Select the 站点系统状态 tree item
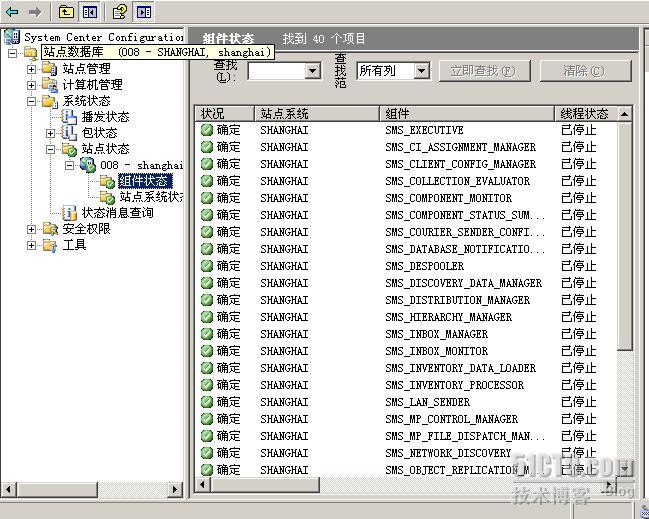Screen dimensions: 649x519 [151, 197]
